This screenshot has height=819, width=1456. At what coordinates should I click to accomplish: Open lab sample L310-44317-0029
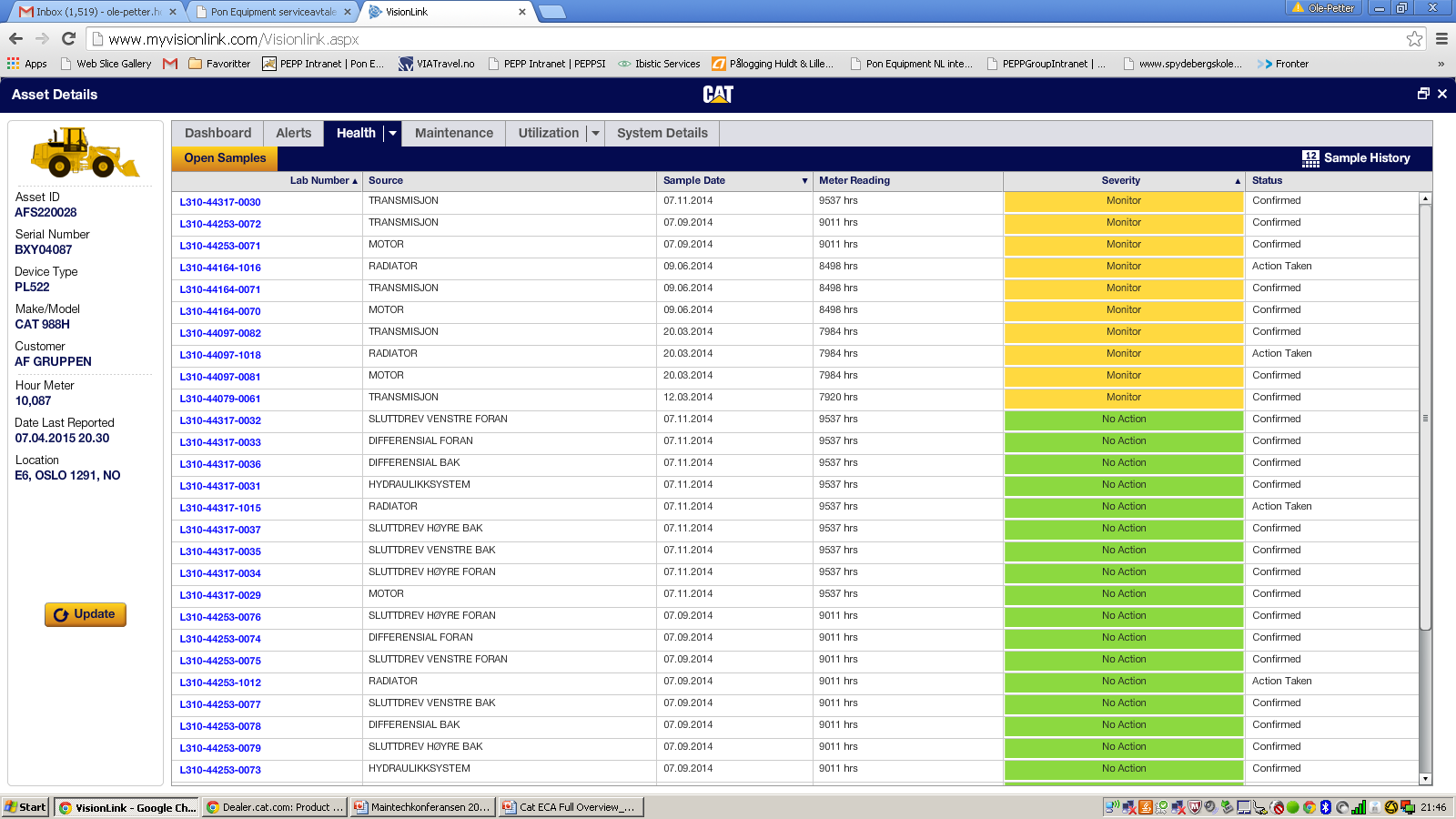click(220, 595)
